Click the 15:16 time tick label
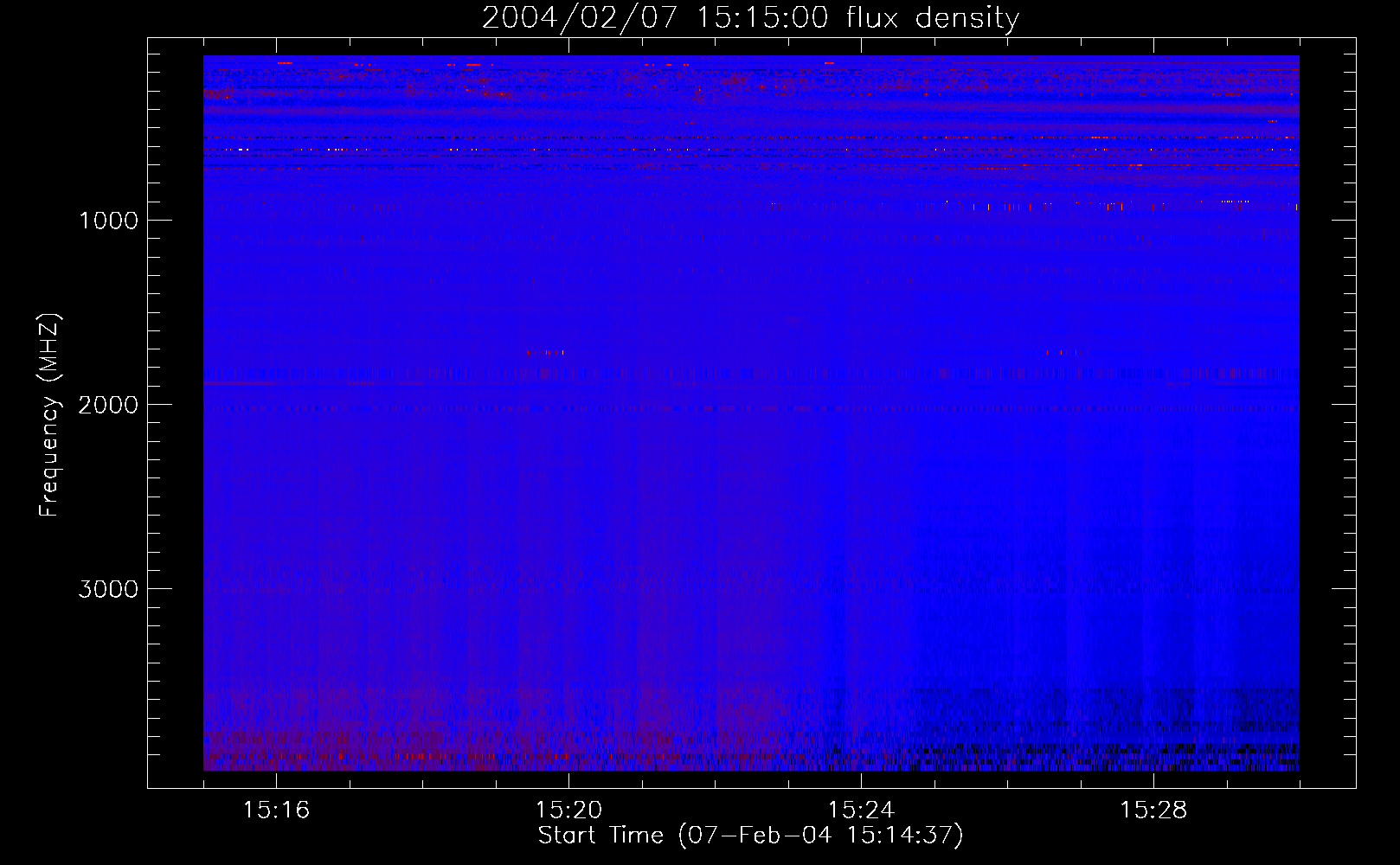 click(276, 811)
